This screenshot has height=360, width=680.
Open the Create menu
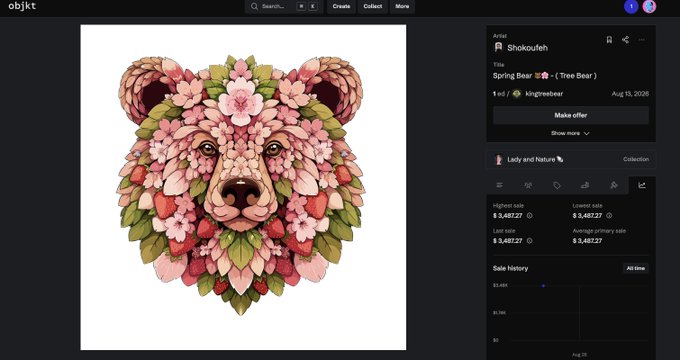[341, 7]
